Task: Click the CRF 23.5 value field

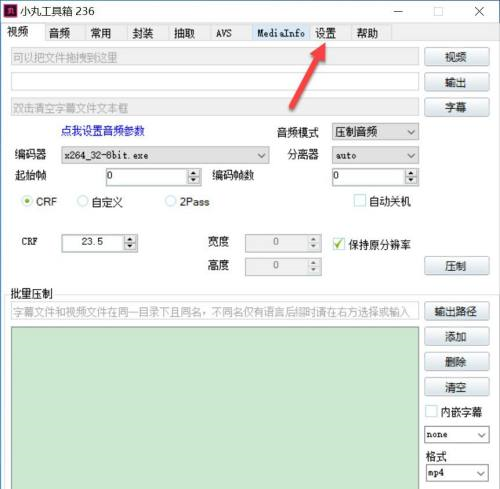Action: point(93,243)
